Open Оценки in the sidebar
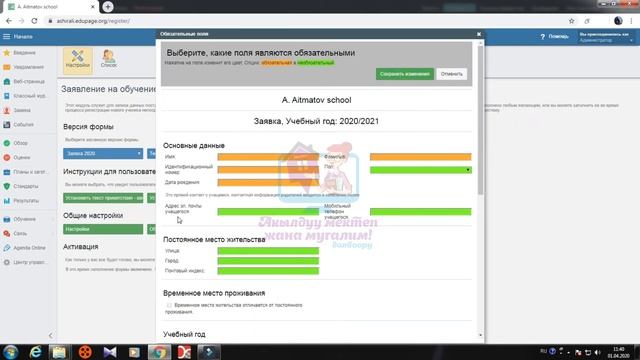Viewport: 640px width, 360px height. click(x=17, y=158)
